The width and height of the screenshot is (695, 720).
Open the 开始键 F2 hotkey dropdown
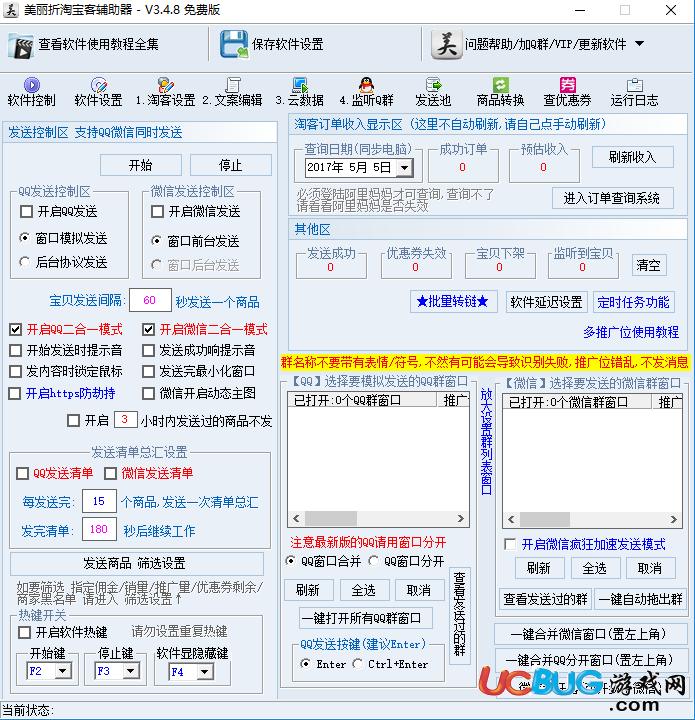[62, 671]
